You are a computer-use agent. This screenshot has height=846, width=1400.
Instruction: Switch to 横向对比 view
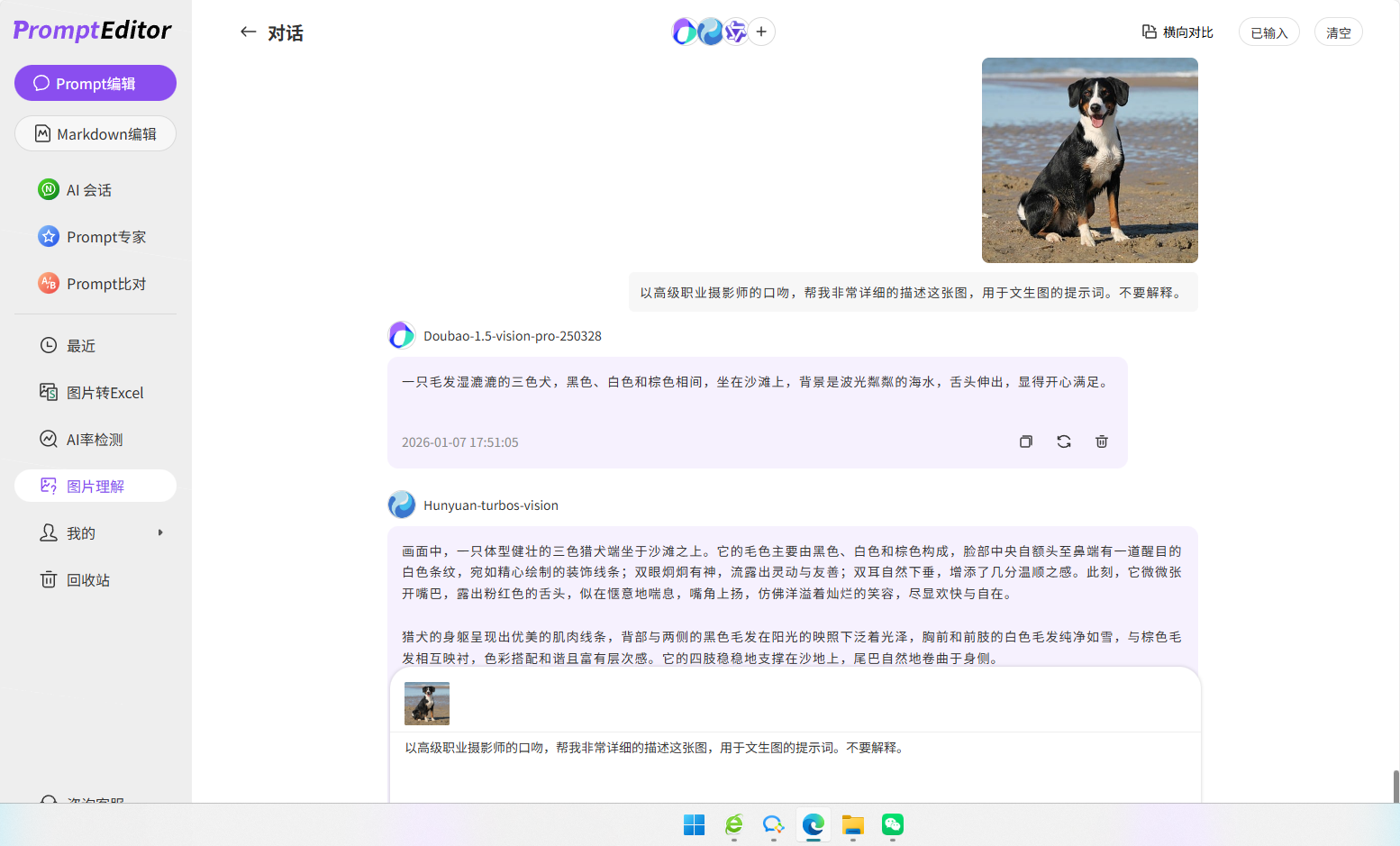[1177, 31]
